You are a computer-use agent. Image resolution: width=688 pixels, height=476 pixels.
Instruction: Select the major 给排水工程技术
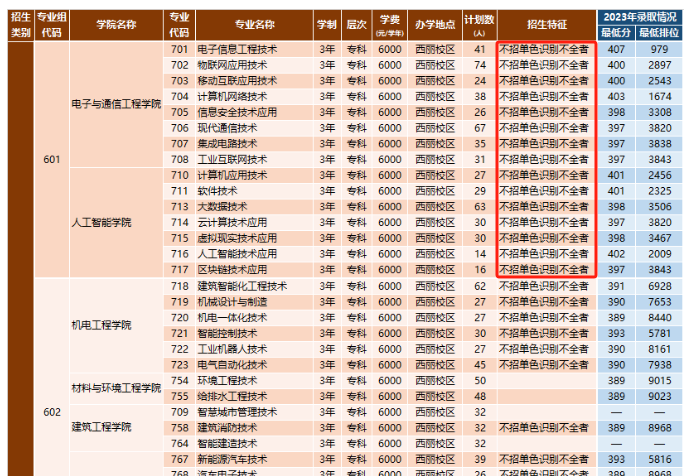pos(254,397)
